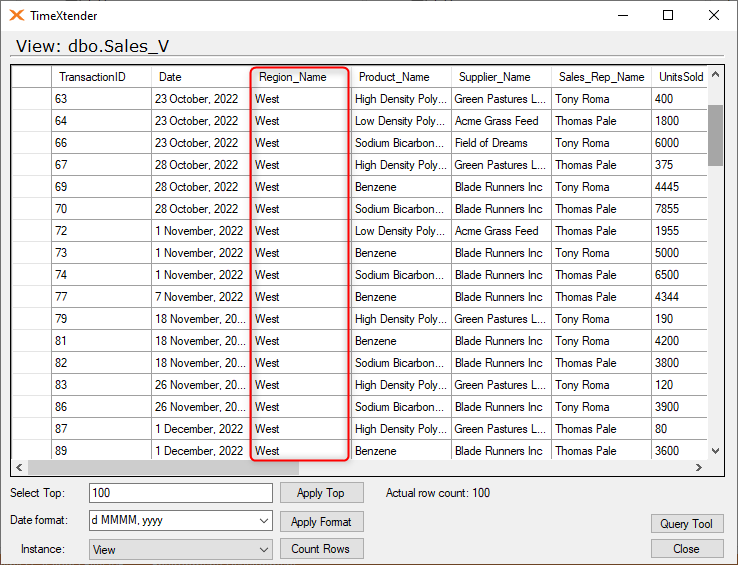Maximize the TimeXtender window
This screenshot has height=565, width=738.
[668, 16]
